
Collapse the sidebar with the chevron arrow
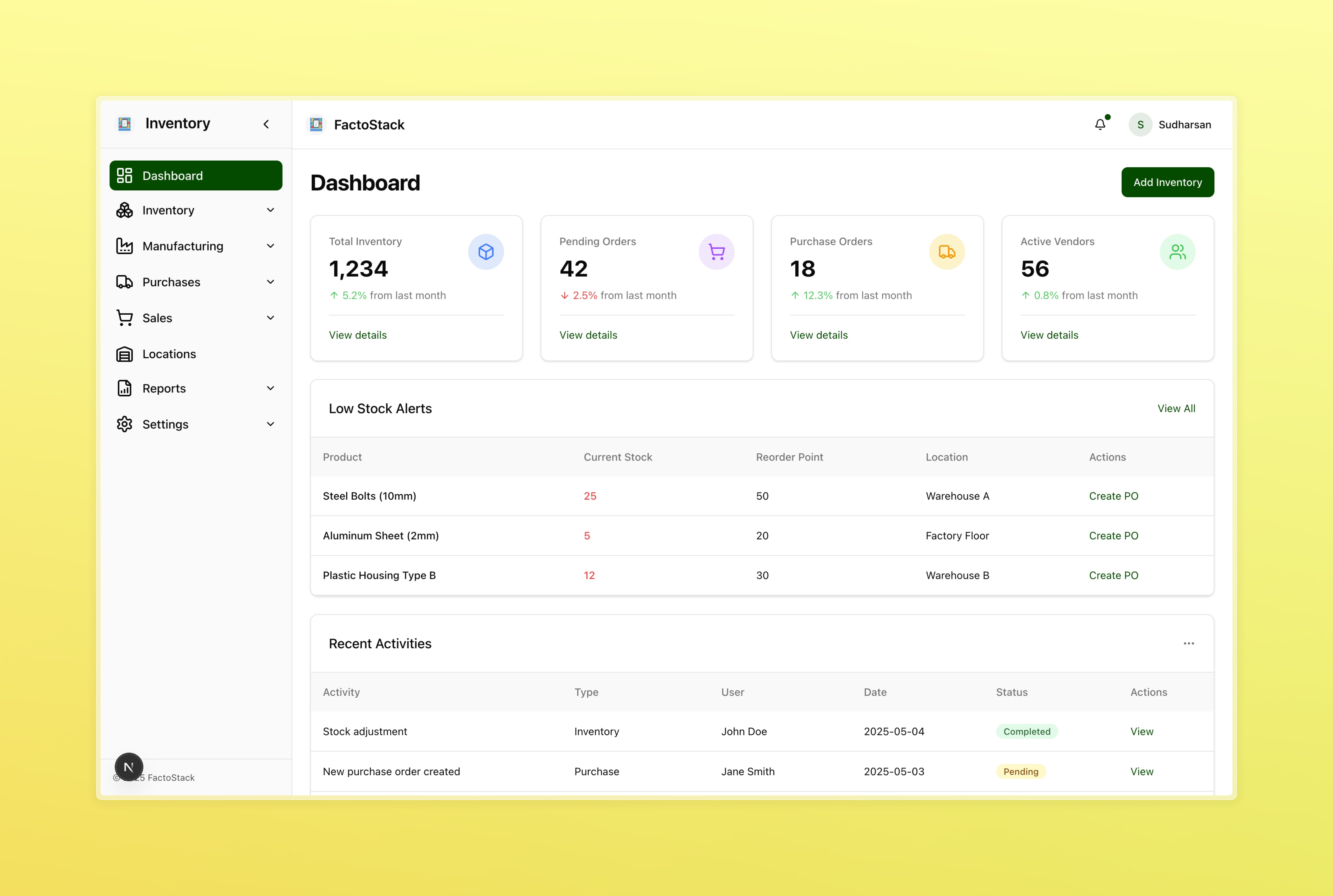(266, 123)
